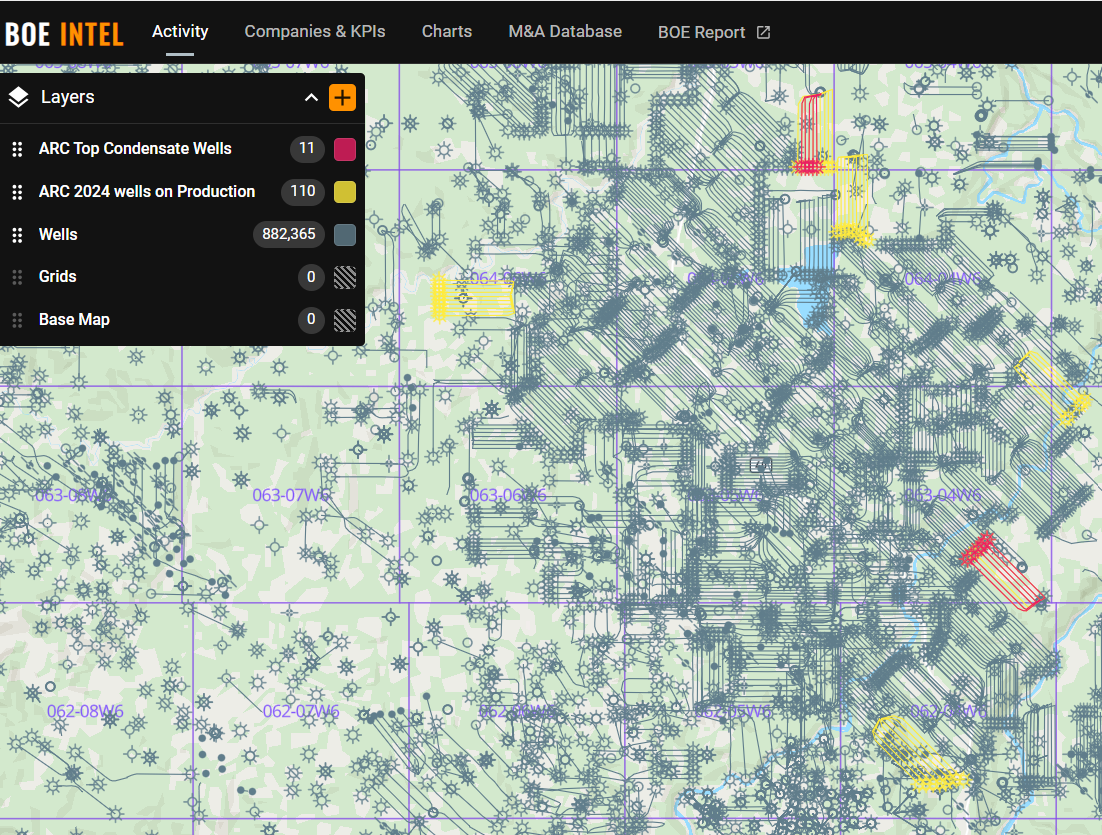
Task: Click the Layers stack icon
Action: tap(19, 97)
